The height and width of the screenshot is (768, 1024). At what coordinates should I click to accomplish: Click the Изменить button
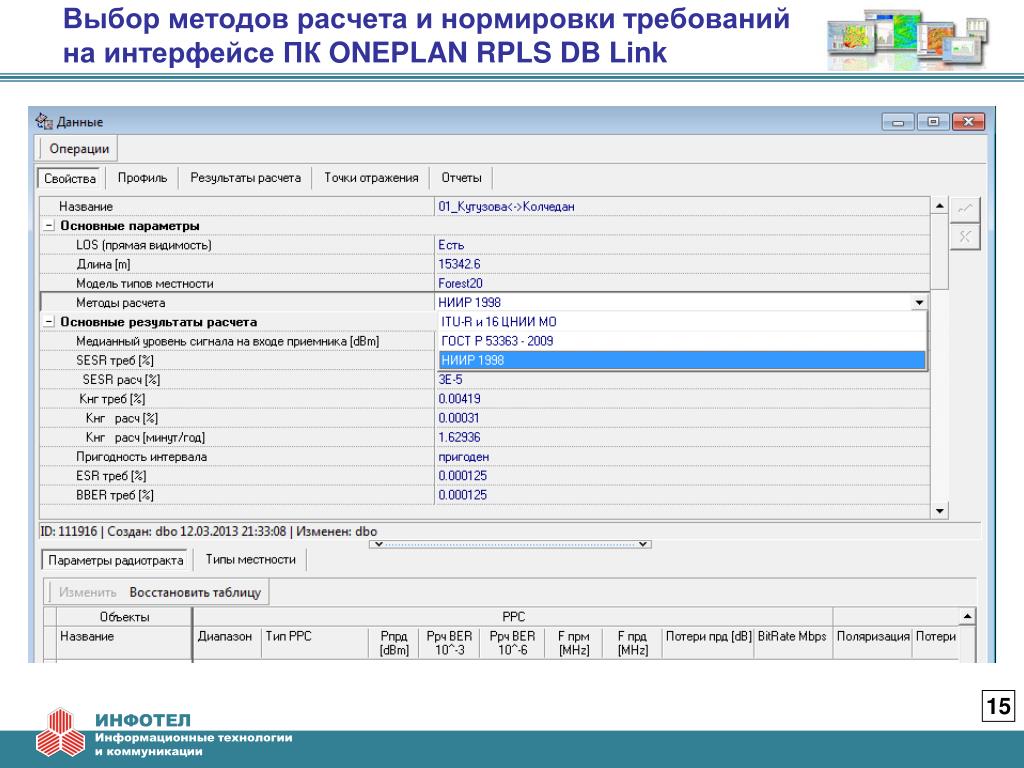pyautogui.click(x=88, y=593)
